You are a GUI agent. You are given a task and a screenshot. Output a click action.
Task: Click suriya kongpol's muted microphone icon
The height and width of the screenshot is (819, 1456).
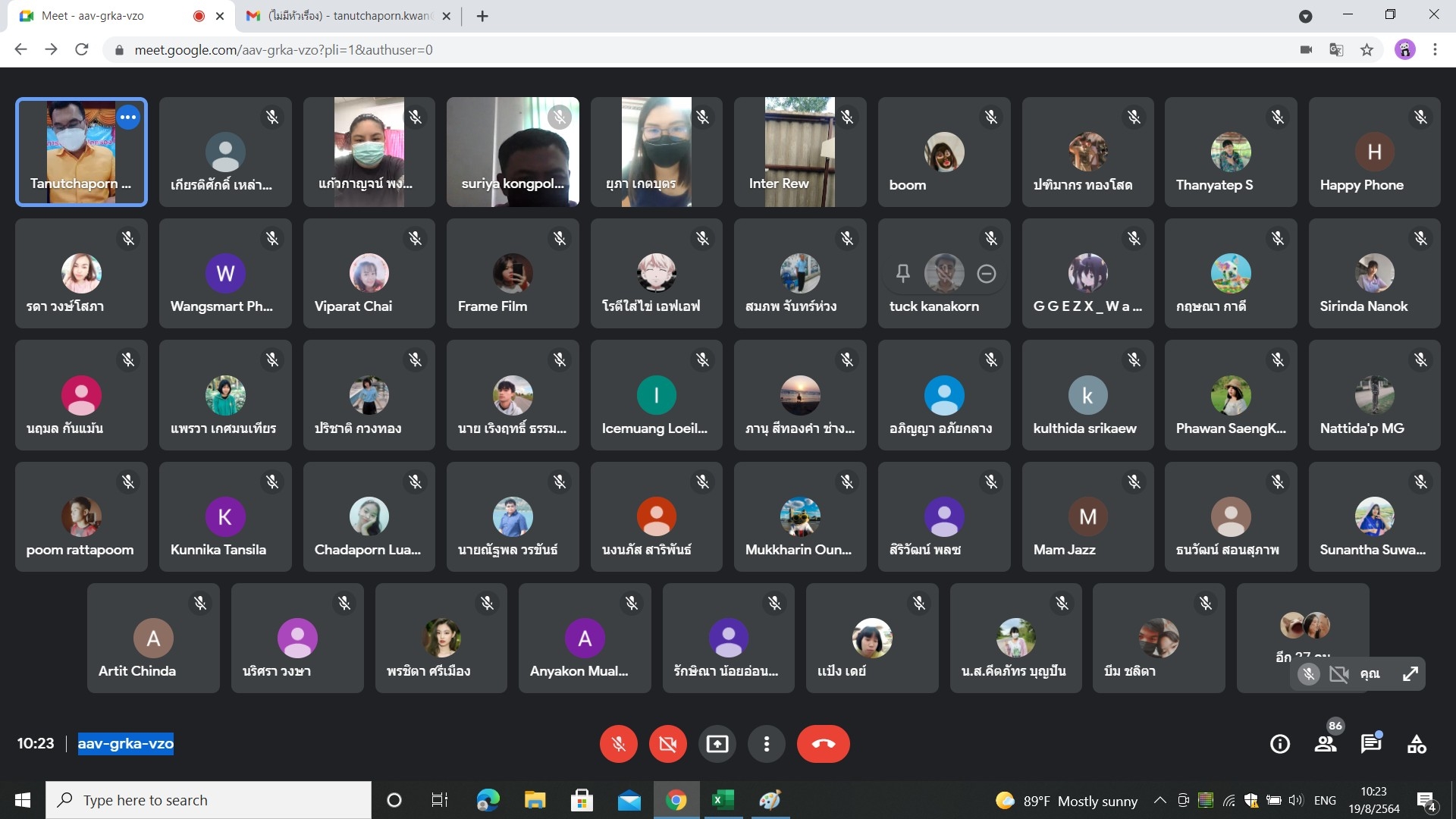560,117
